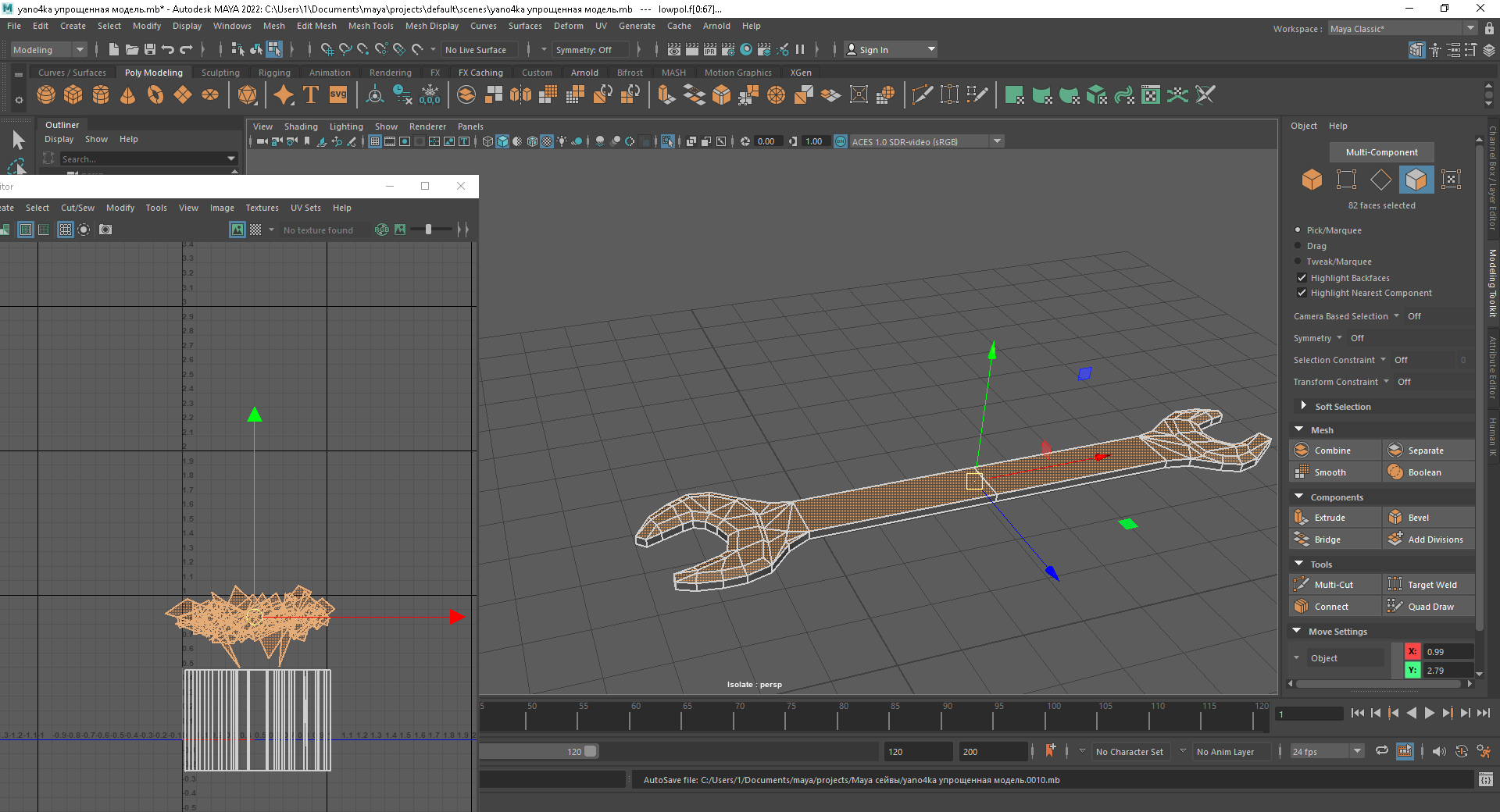This screenshot has width=1500, height=812.
Task: Toggle checker map icon in UV Editor
Action: click(x=255, y=230)
